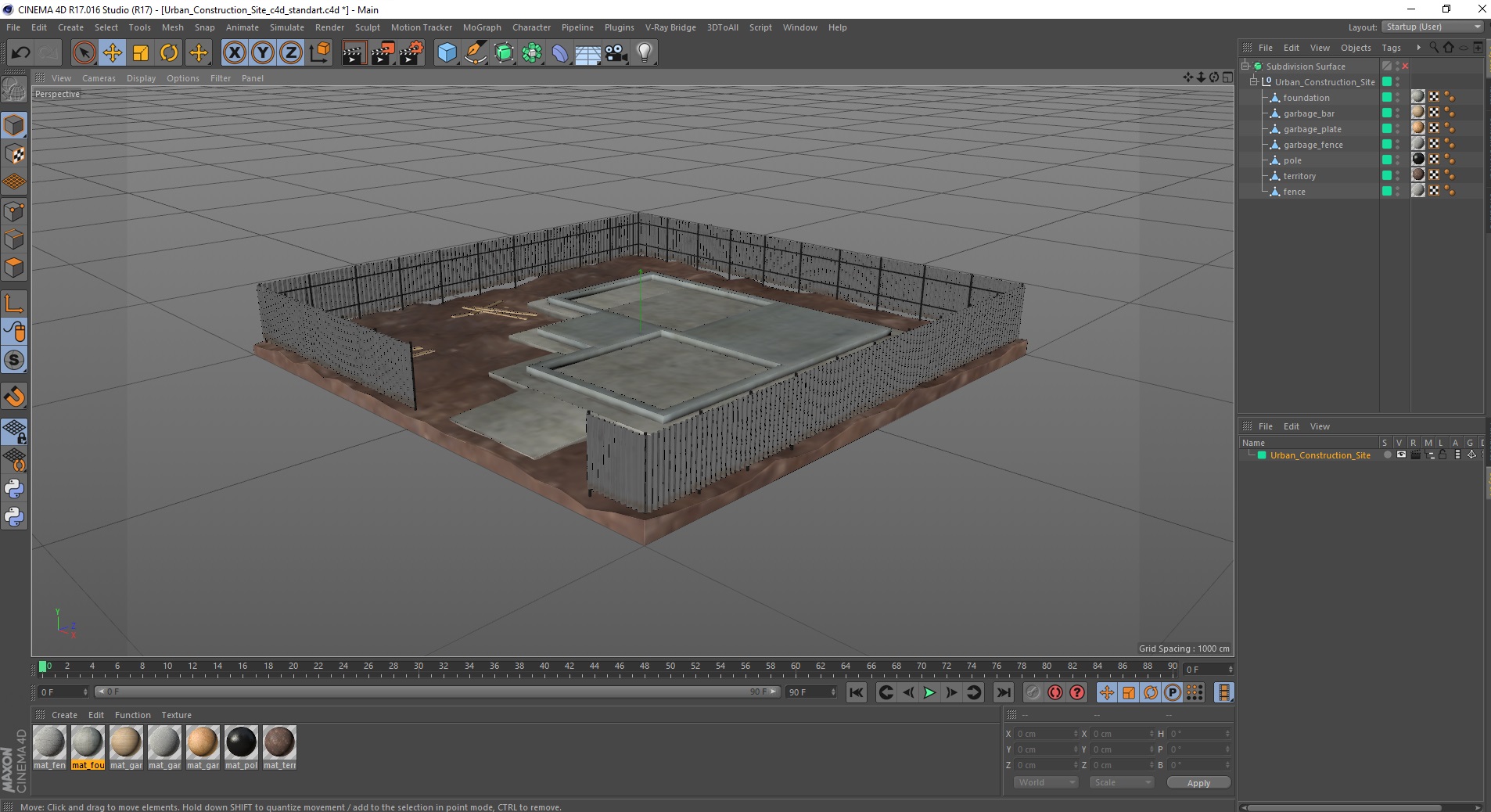Open the viewport Display menu

tap(141, 78)
